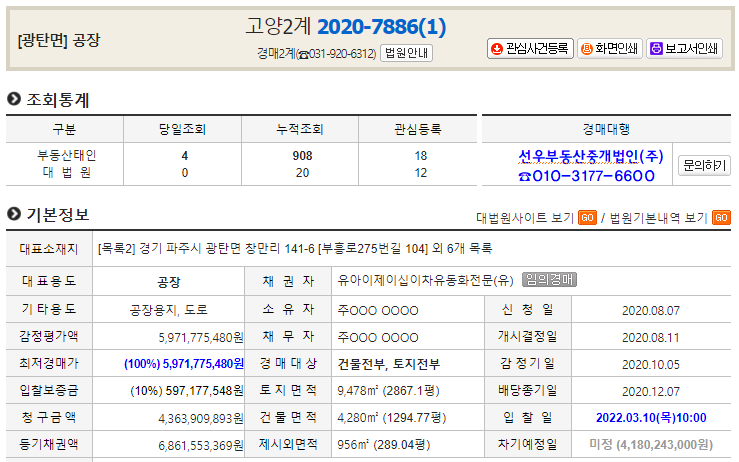
Task: Click the 관심사건등록 button
Action: pos(530,49)
